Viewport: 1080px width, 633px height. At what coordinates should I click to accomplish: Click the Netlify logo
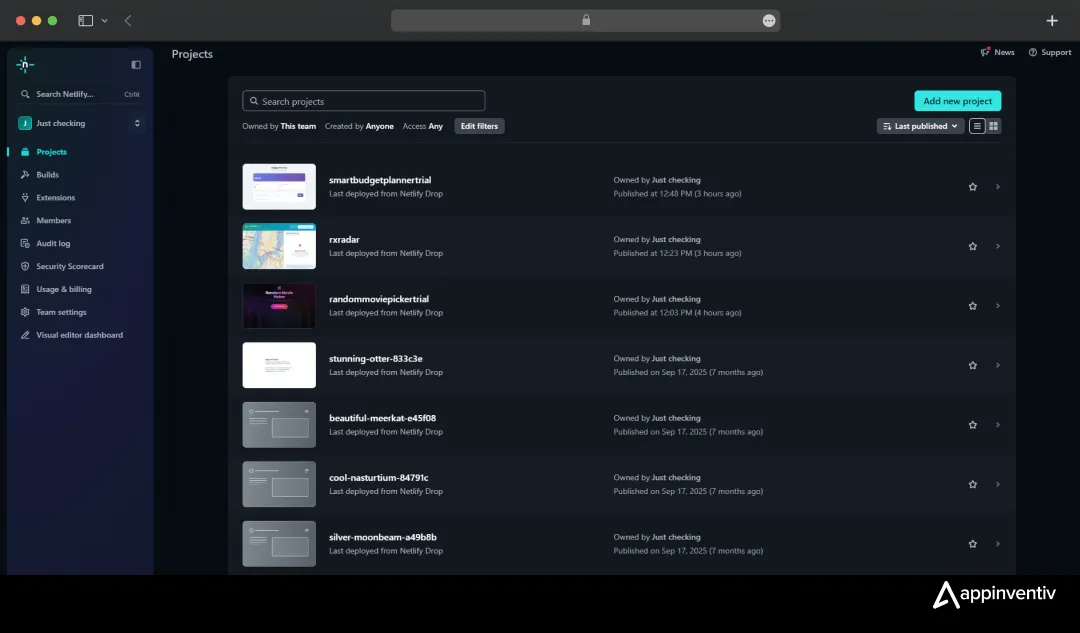25,64
